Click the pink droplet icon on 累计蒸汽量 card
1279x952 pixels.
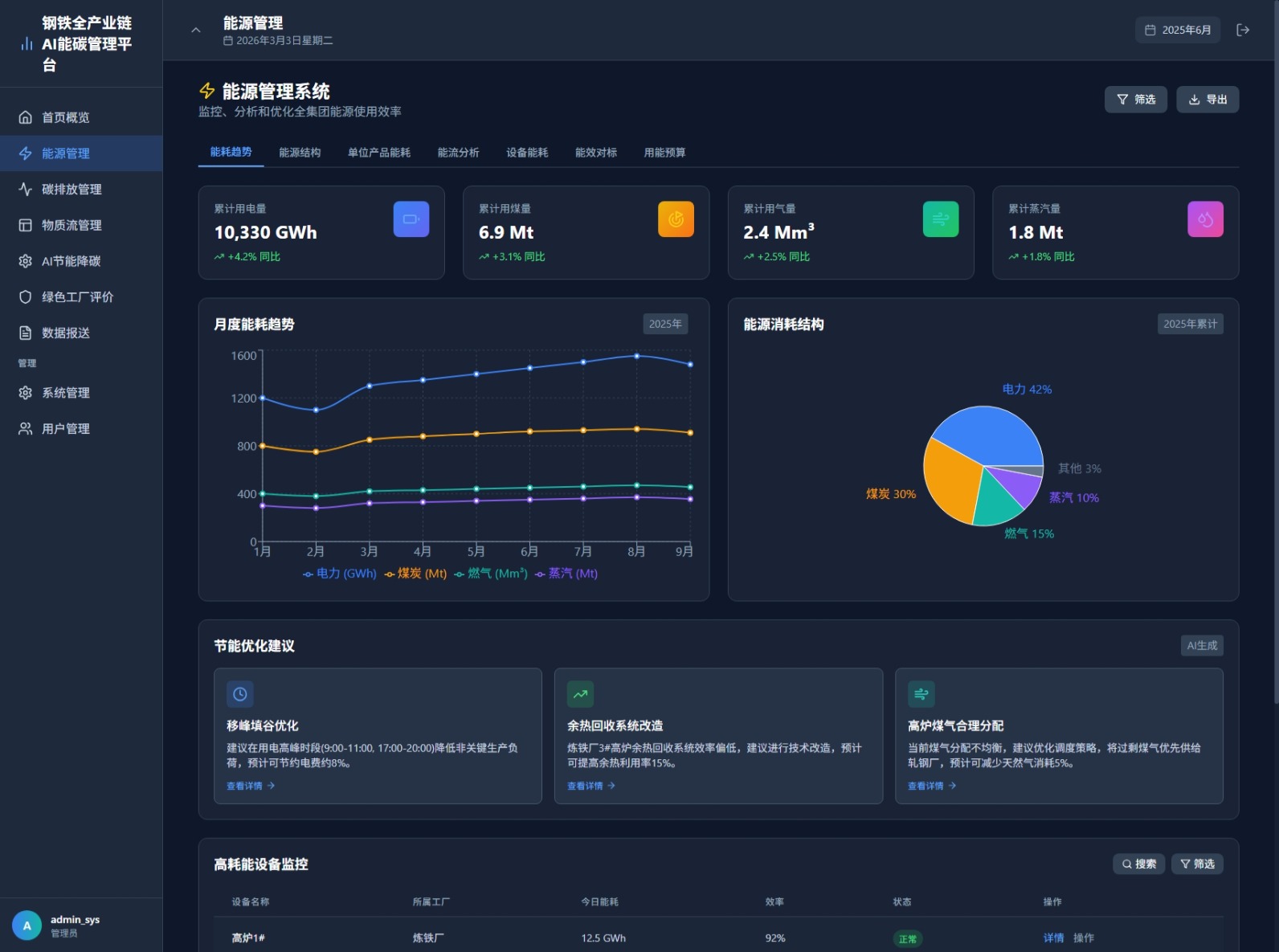[1205, 219]
